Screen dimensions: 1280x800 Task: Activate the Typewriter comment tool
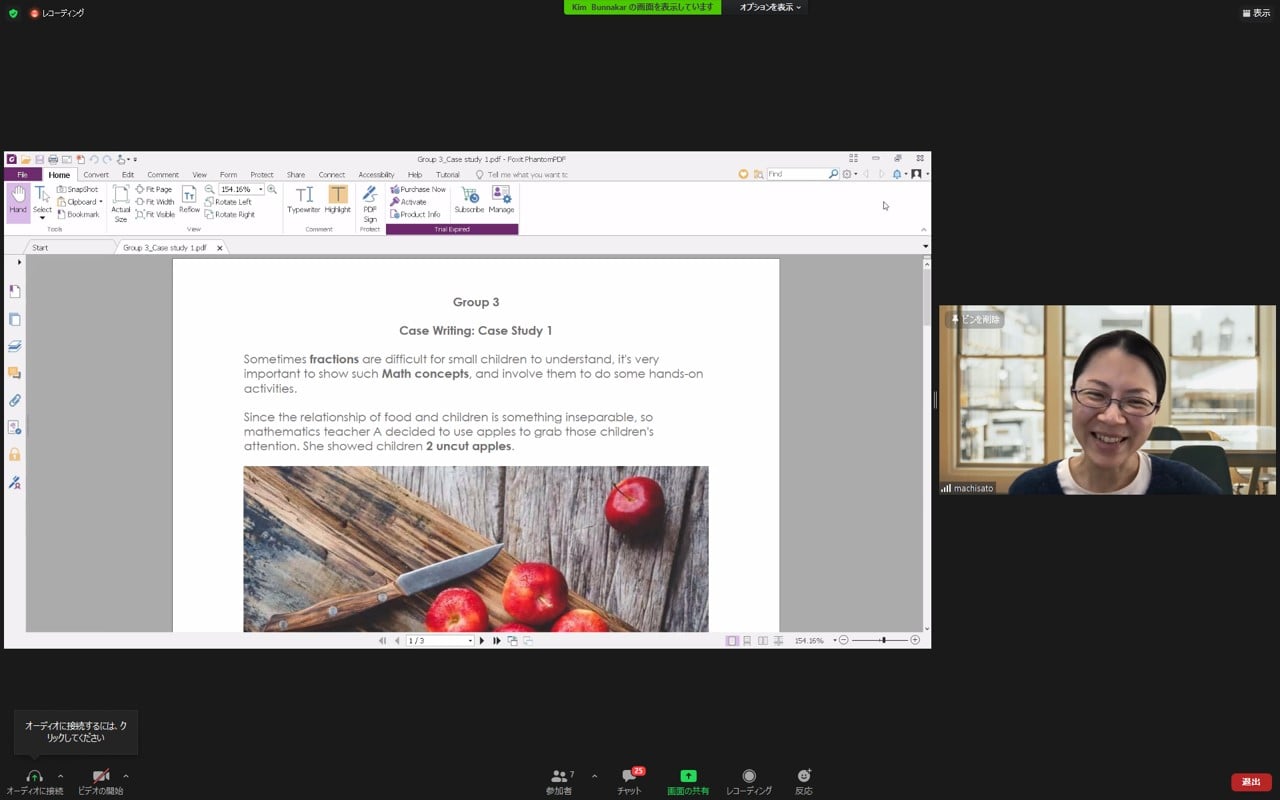[303, 199]
